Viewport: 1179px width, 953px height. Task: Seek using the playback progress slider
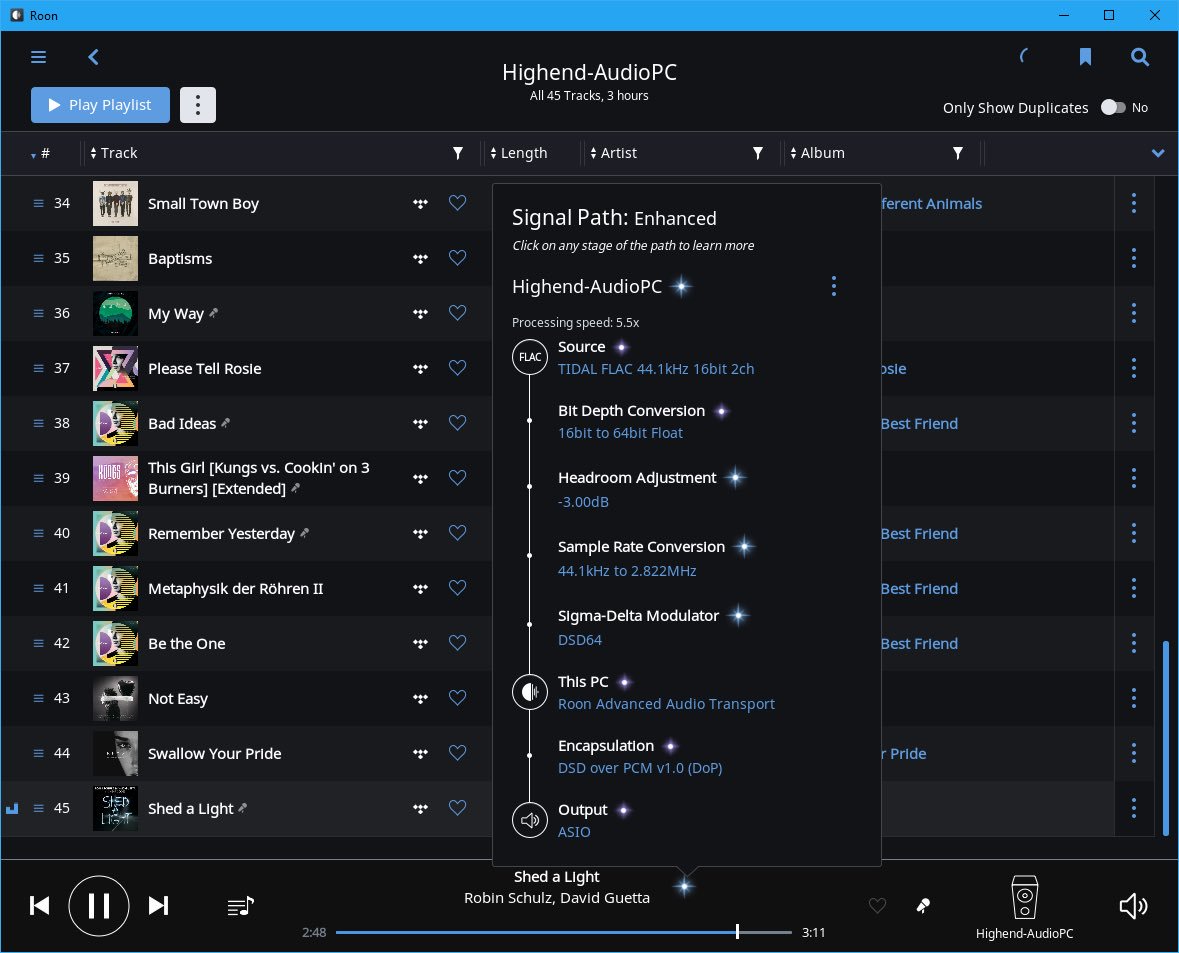click(x=737, y=931)
